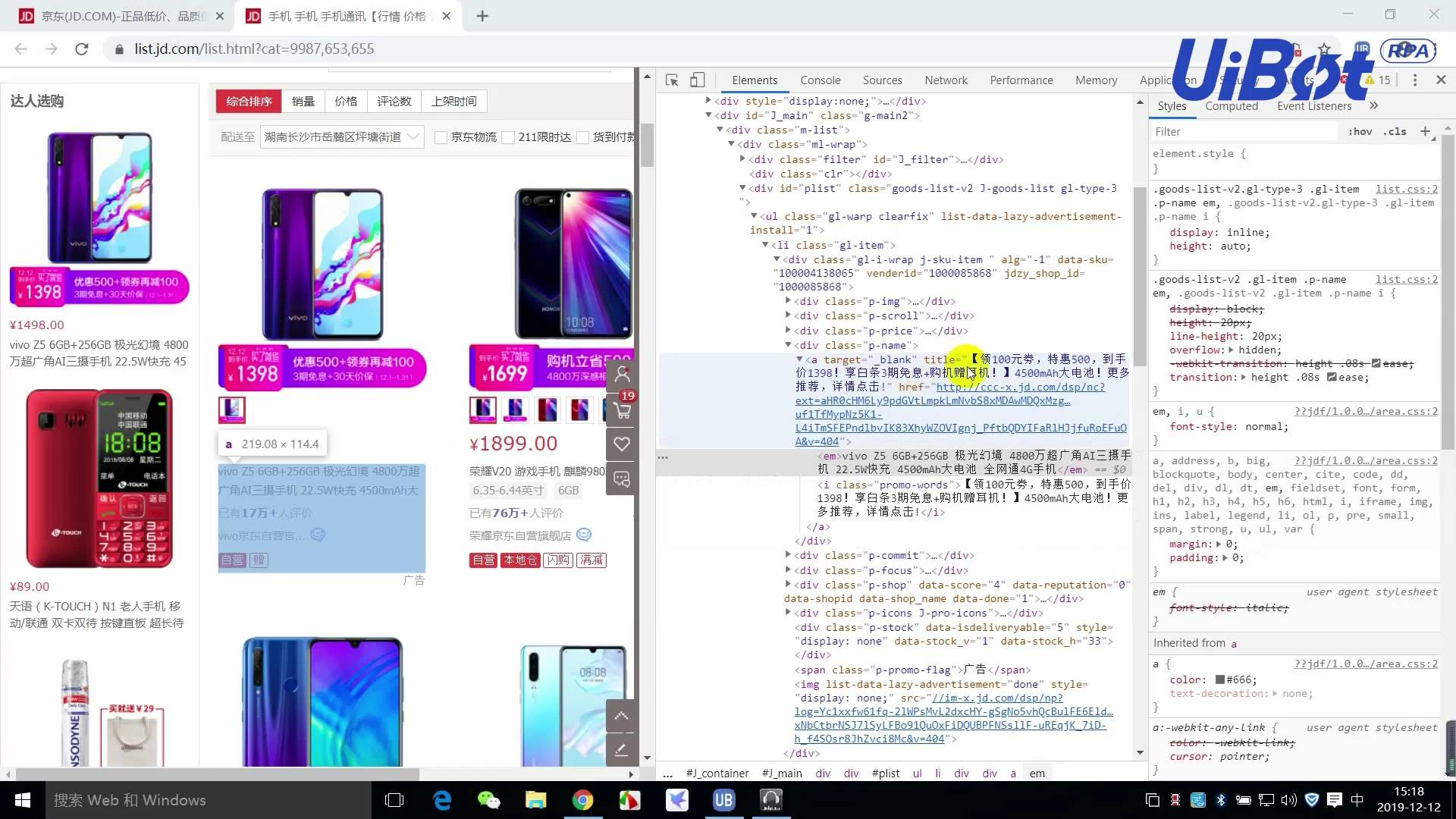Open the first list.css:2 source link
Screen dimensions: 1456x819
pos(1406,189)
